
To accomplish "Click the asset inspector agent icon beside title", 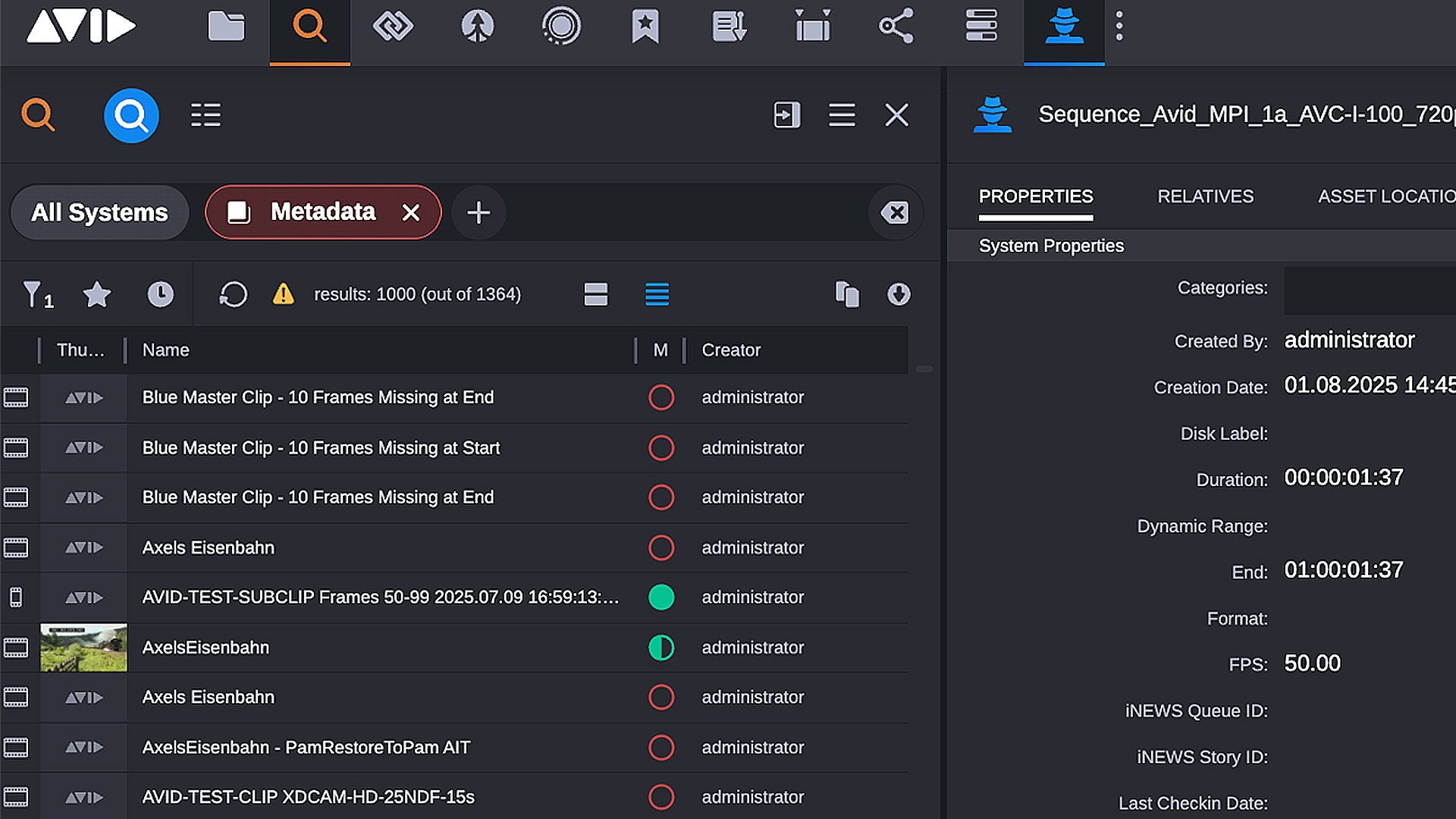I will point(992,115).
